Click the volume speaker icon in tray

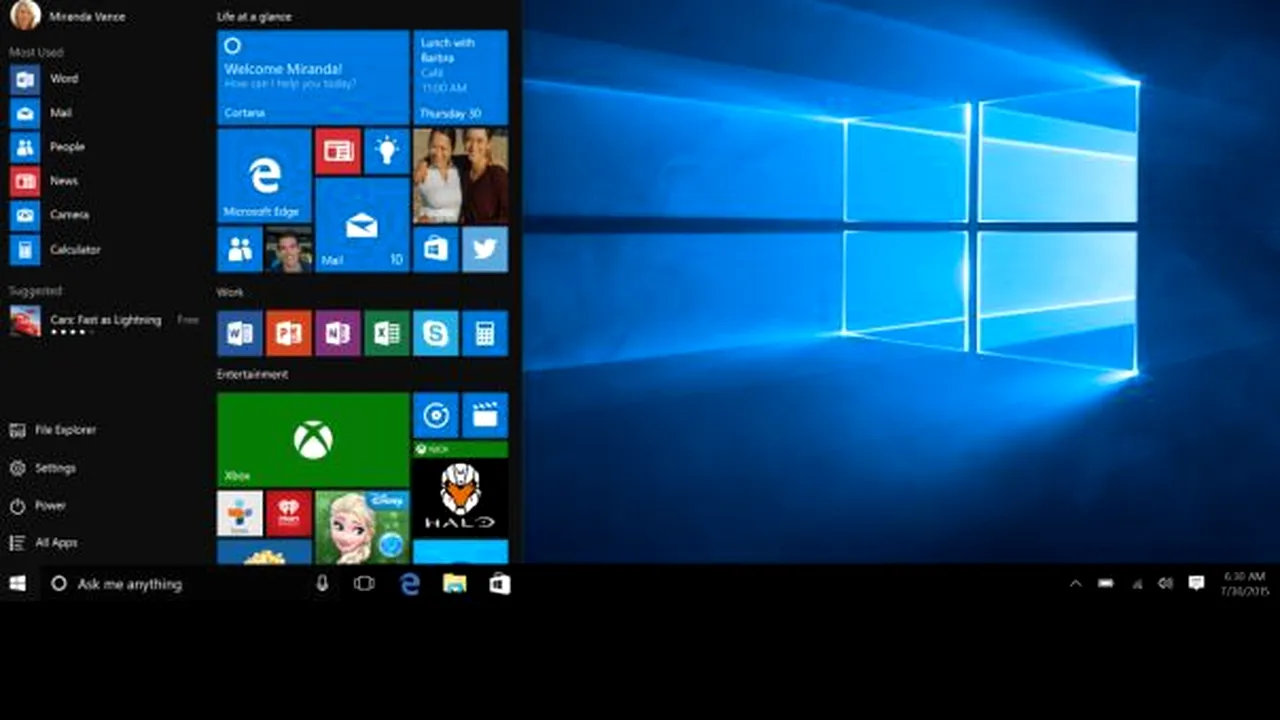[x=1165, y=584]
